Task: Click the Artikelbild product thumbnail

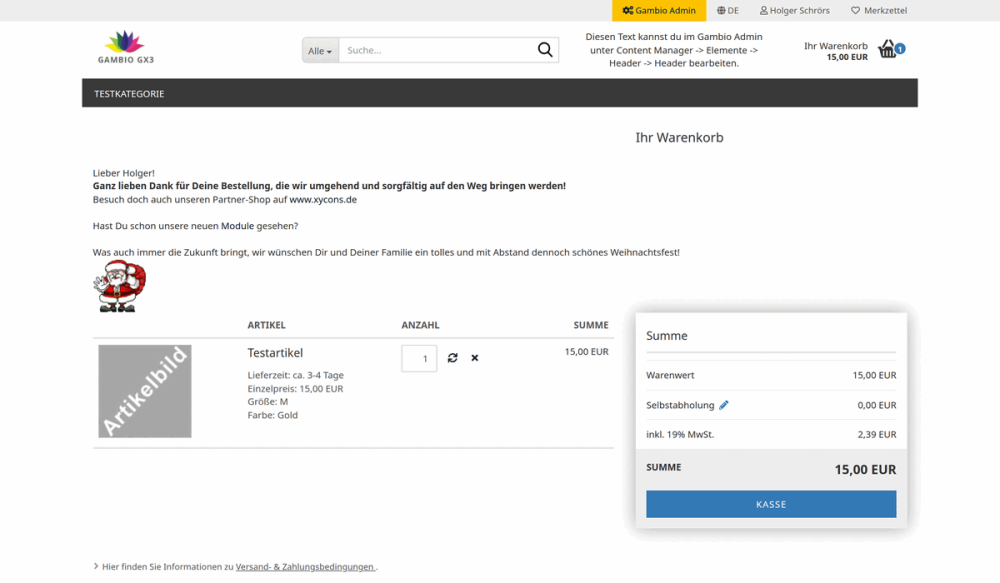Action: [x=145, y=391]
